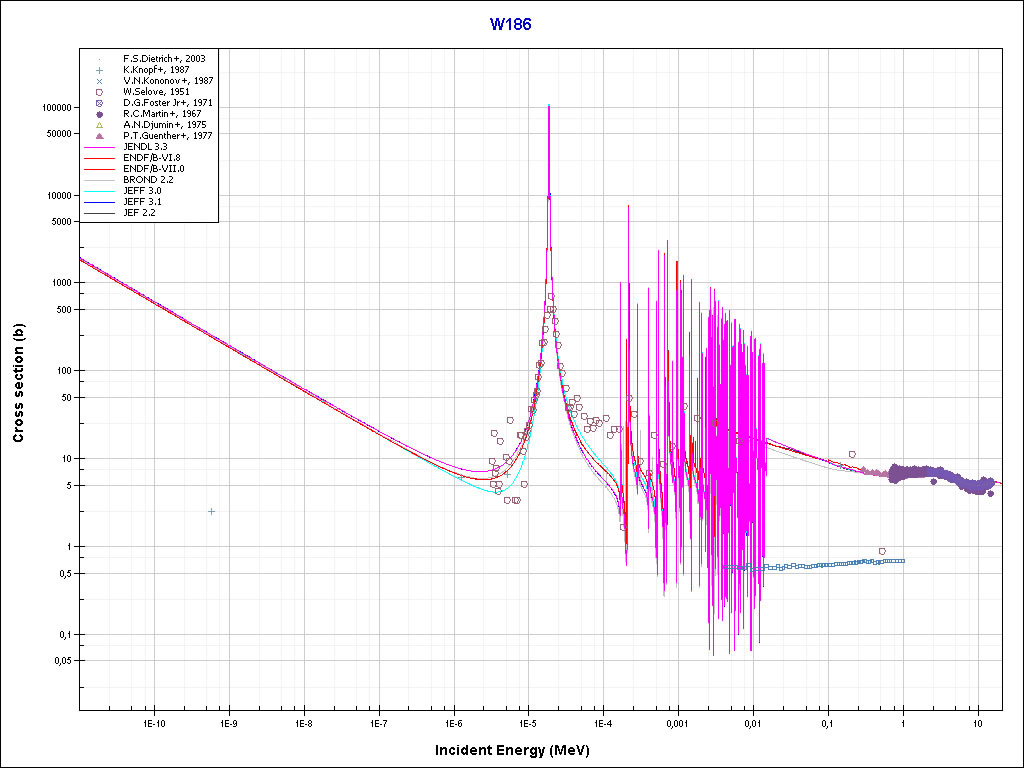Click the W186 chart title
This screenshot has height=768, width=1024.
pos(510,24)
